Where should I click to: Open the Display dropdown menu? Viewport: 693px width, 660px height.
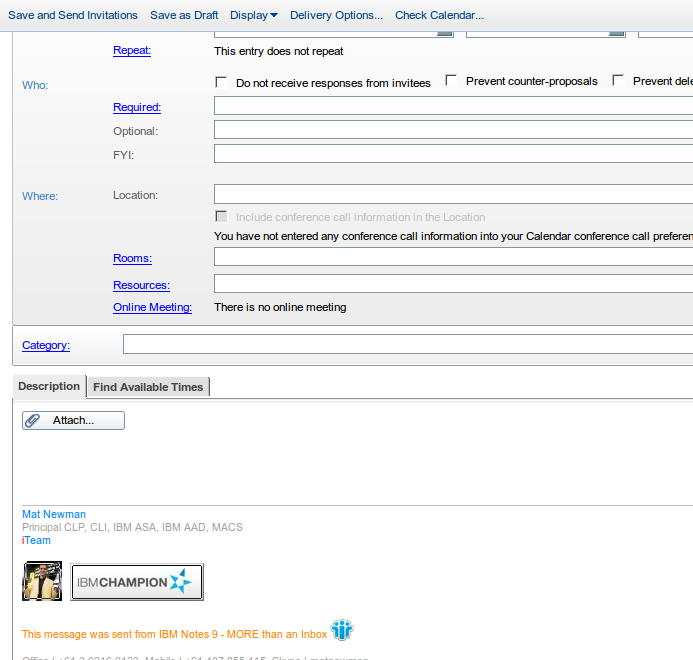point(253,15)
